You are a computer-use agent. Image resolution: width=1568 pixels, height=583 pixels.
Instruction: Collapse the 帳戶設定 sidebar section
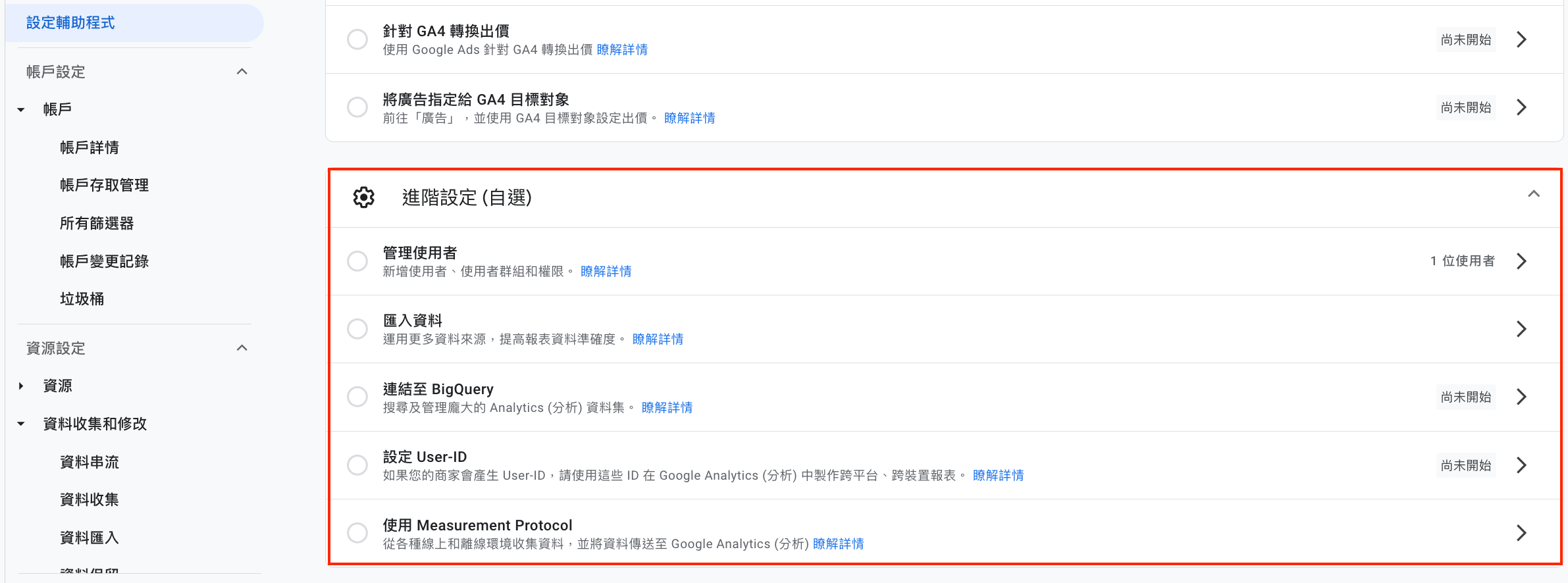242,72
